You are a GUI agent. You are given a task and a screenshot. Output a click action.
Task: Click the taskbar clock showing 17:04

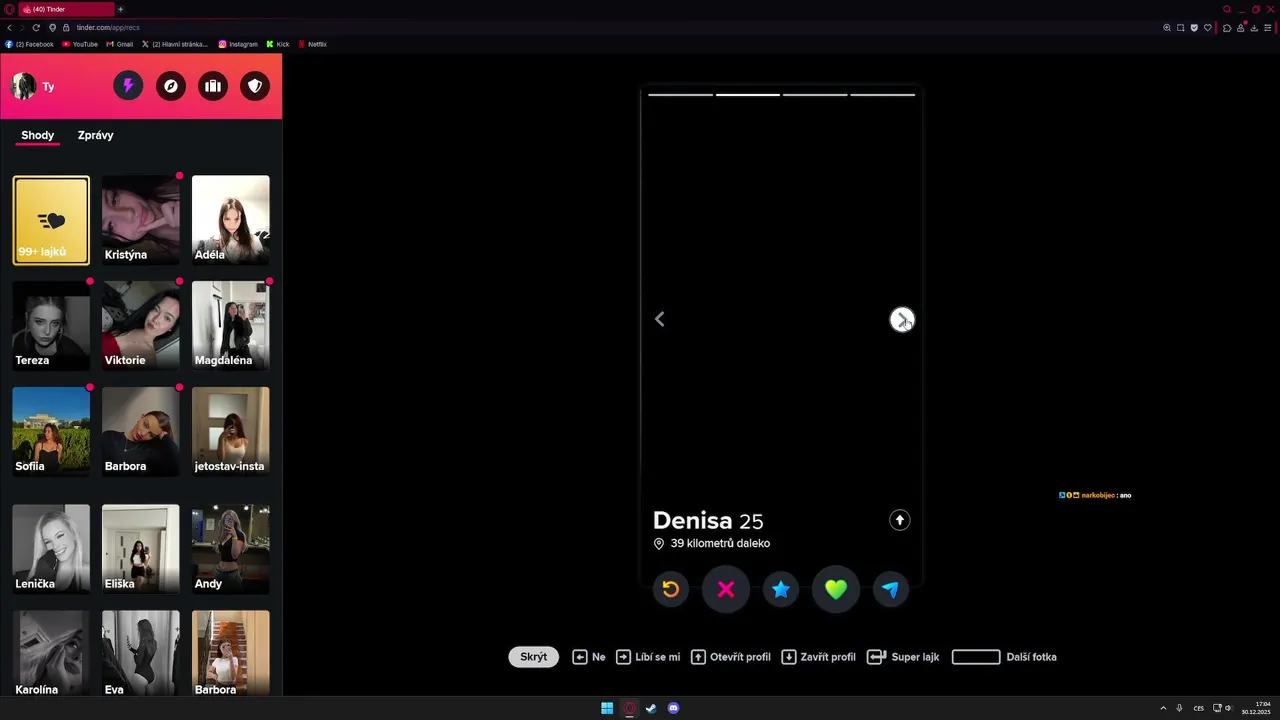(1256, 708)
